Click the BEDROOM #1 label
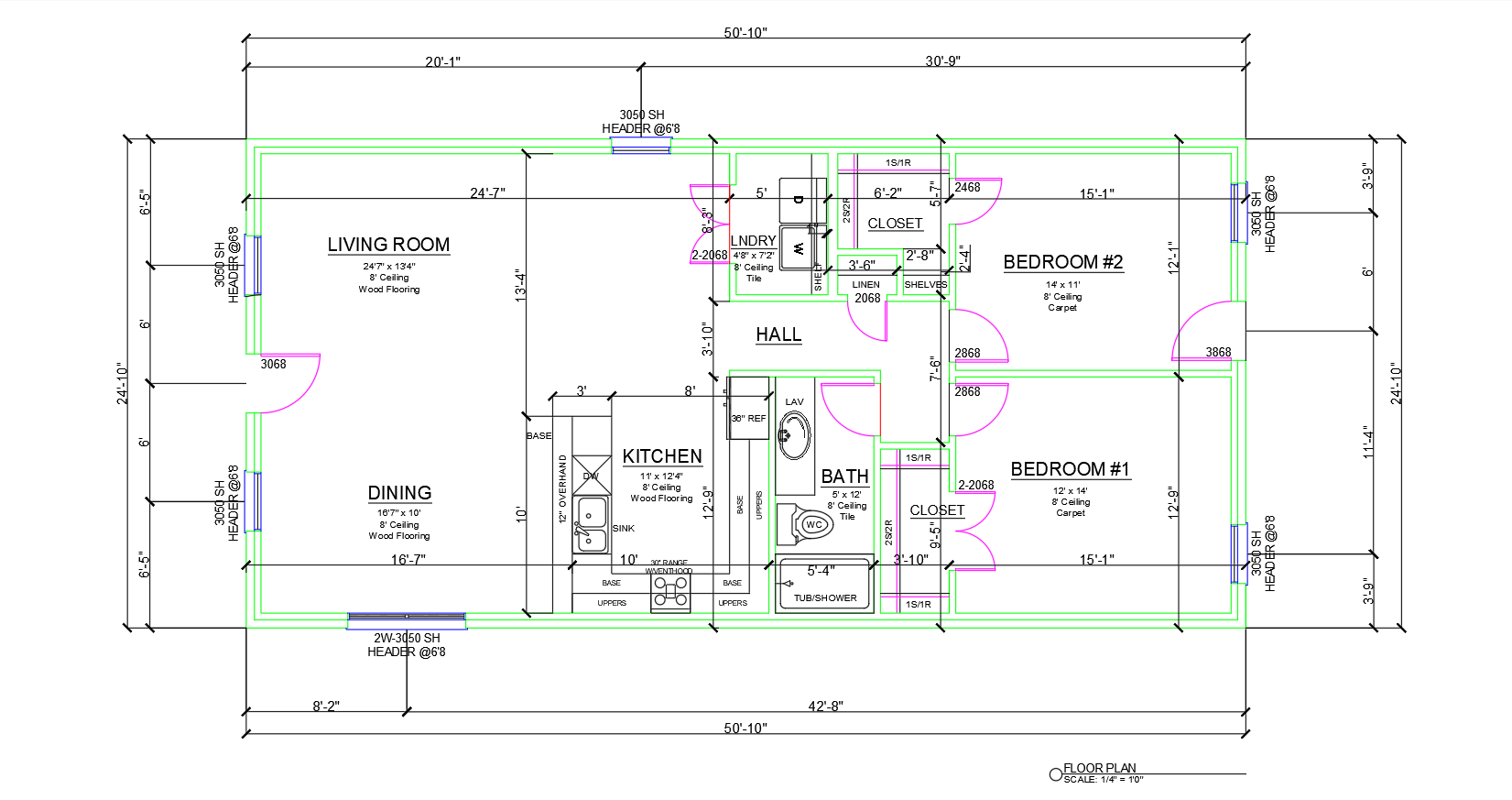The height and width of the screenshot is (800, 1512). click(x=1070, y=469)
